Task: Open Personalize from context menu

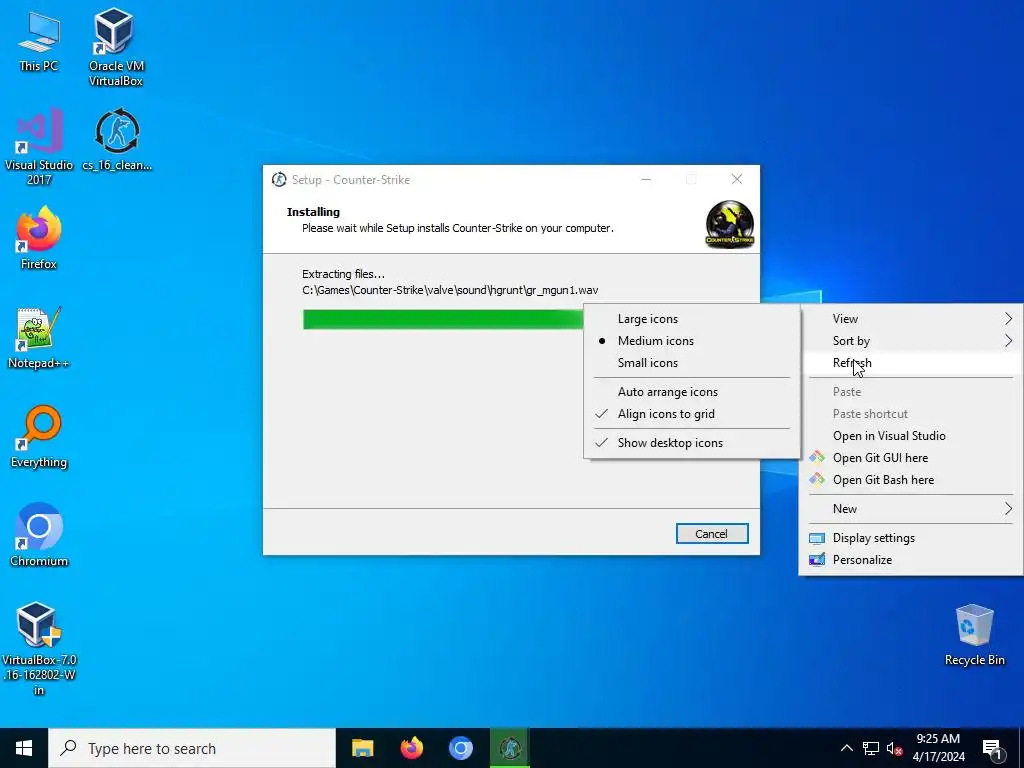Action: pos(911,560)
